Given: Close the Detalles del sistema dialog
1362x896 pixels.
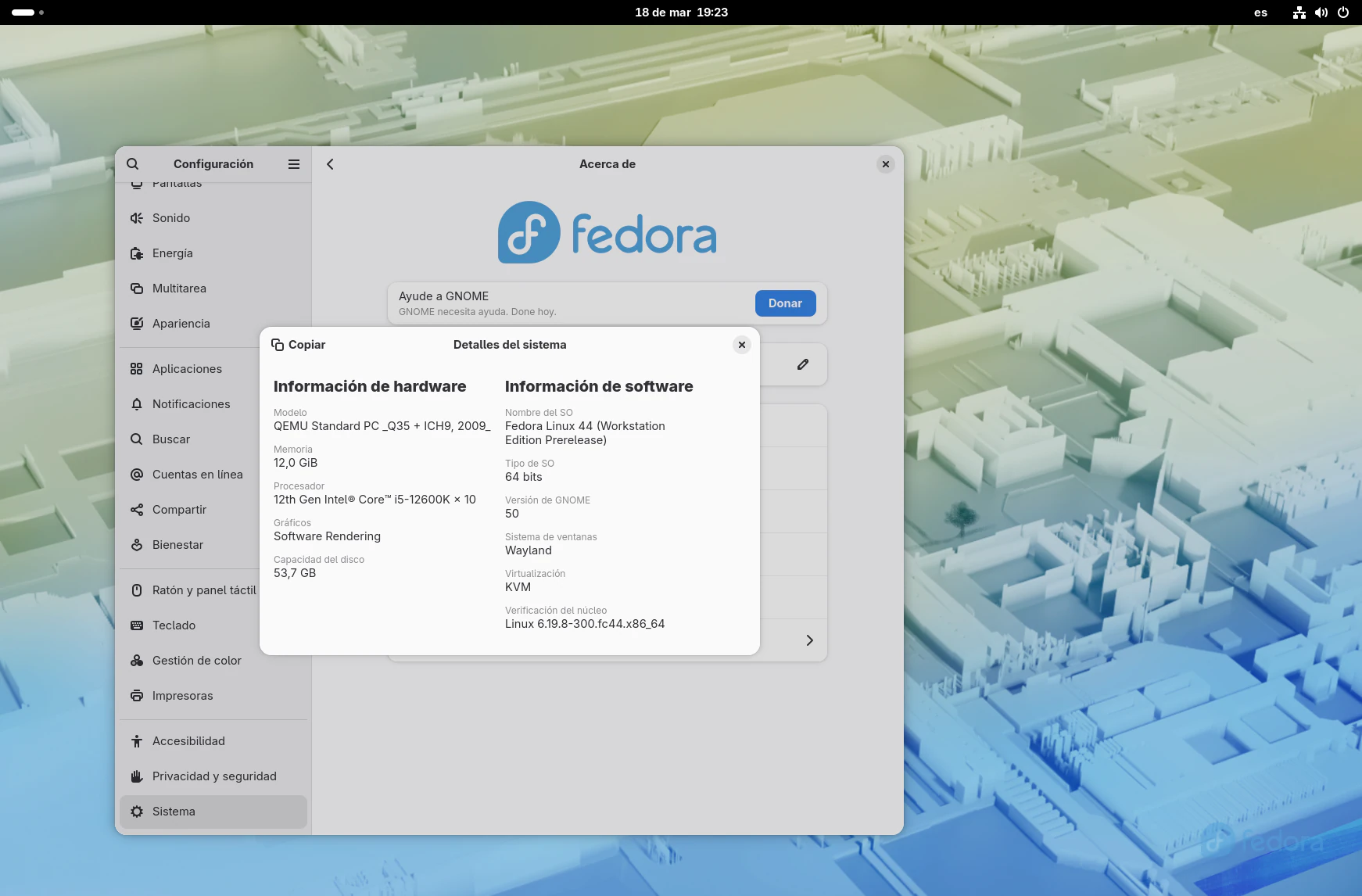Looking at the screenshot, I should click(741, 345).
